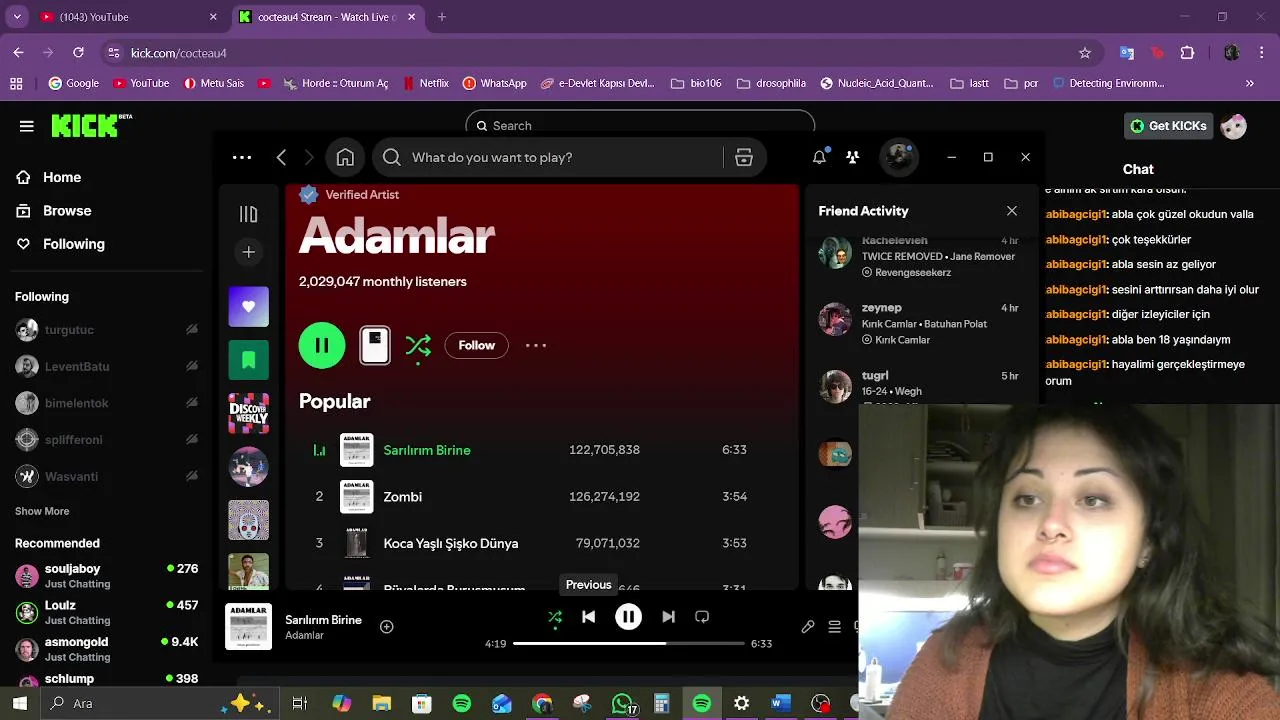
Task: Skip to next track
Action: pos(668,617)
